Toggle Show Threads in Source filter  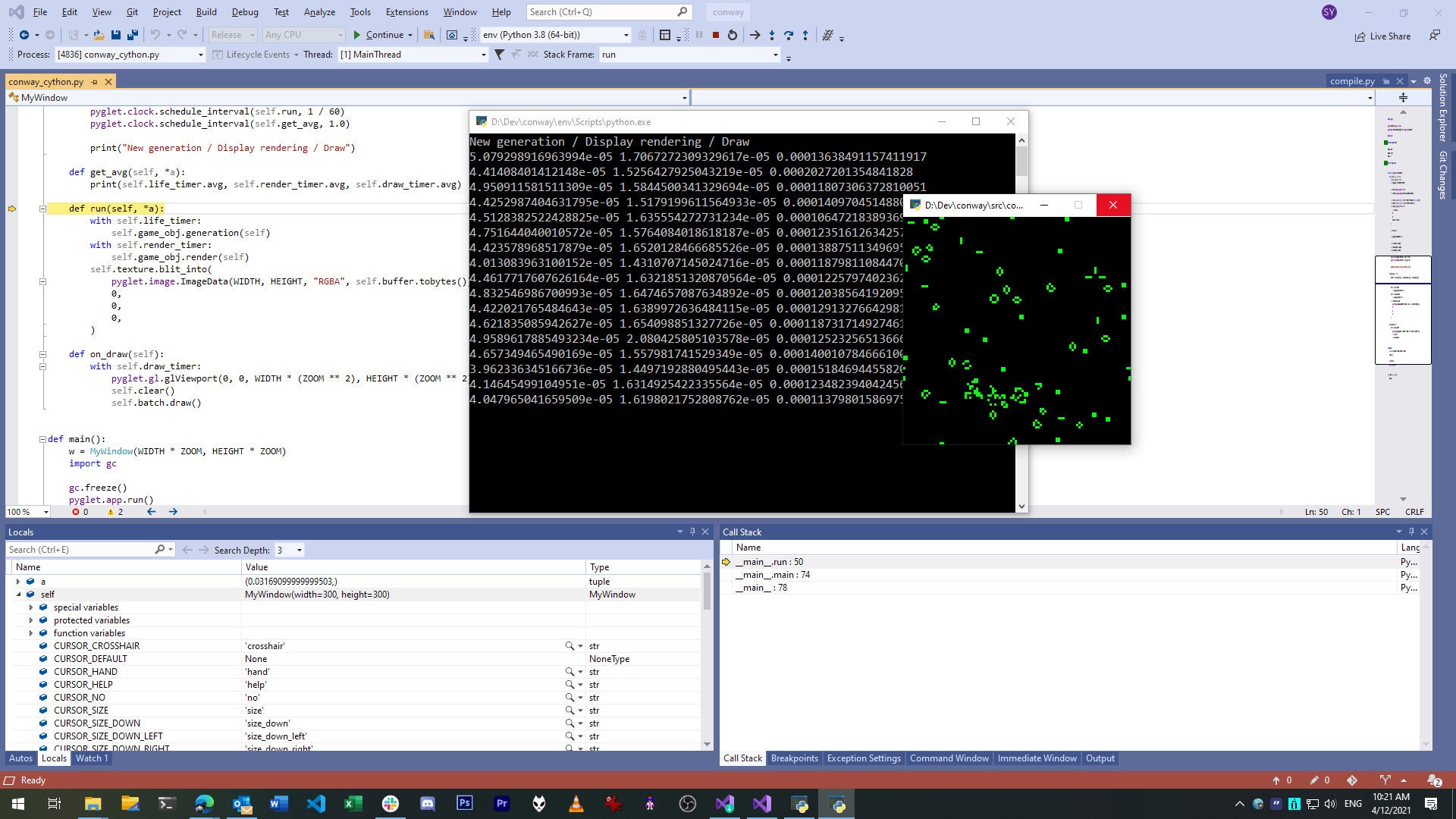point(828,35)
